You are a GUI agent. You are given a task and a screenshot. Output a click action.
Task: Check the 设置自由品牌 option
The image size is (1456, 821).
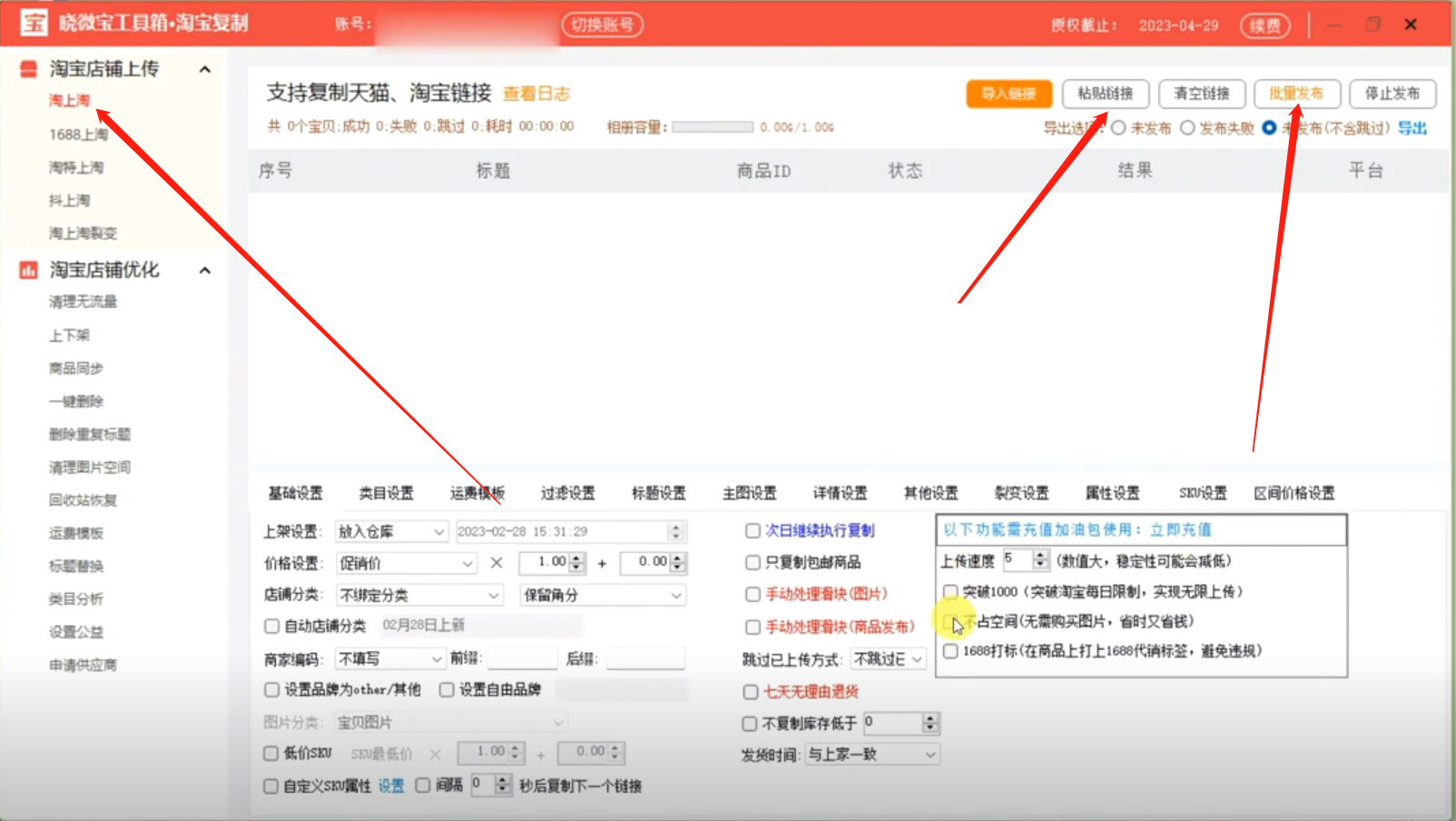(447, 690)
